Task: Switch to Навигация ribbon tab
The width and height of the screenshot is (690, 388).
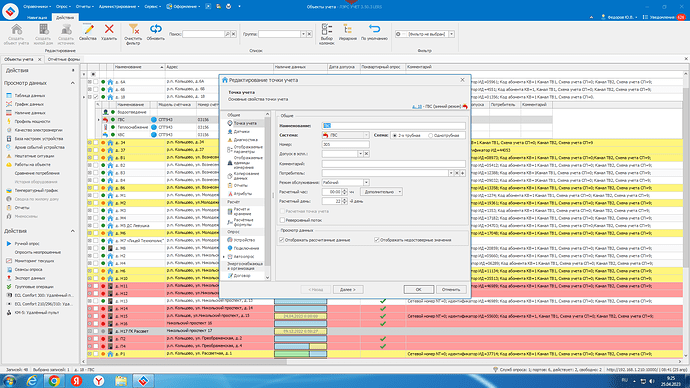Action: 37,18
